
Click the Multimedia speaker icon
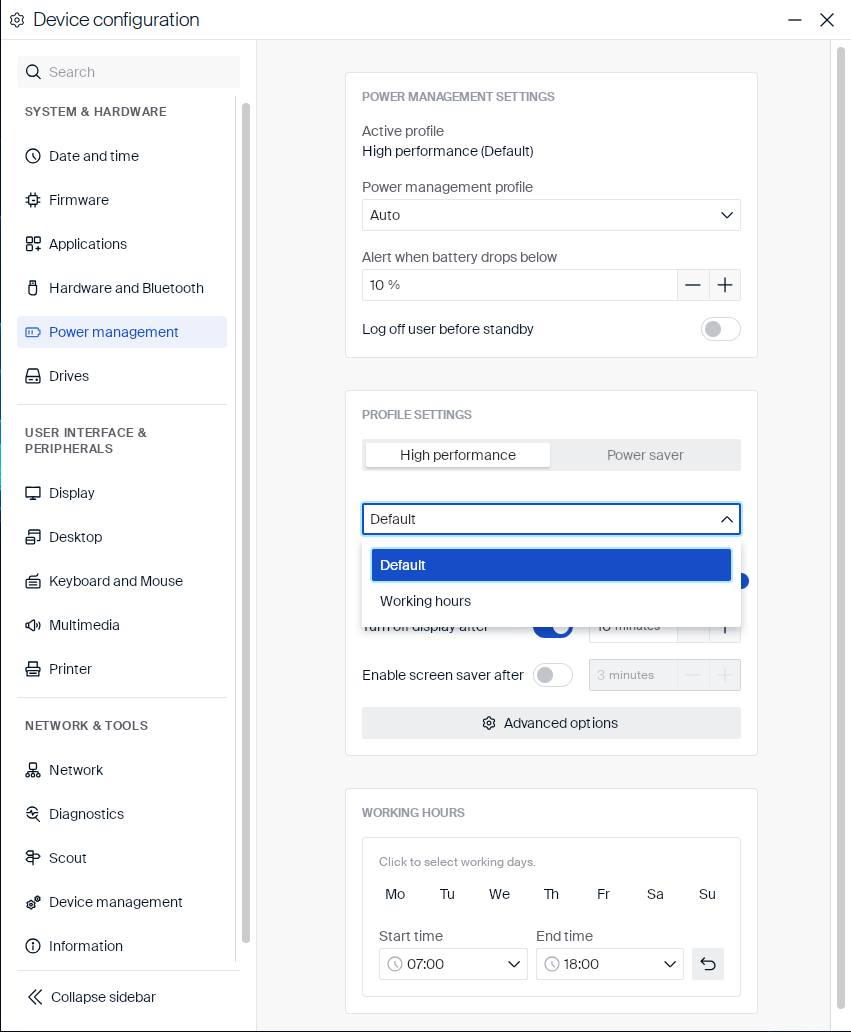33,625
